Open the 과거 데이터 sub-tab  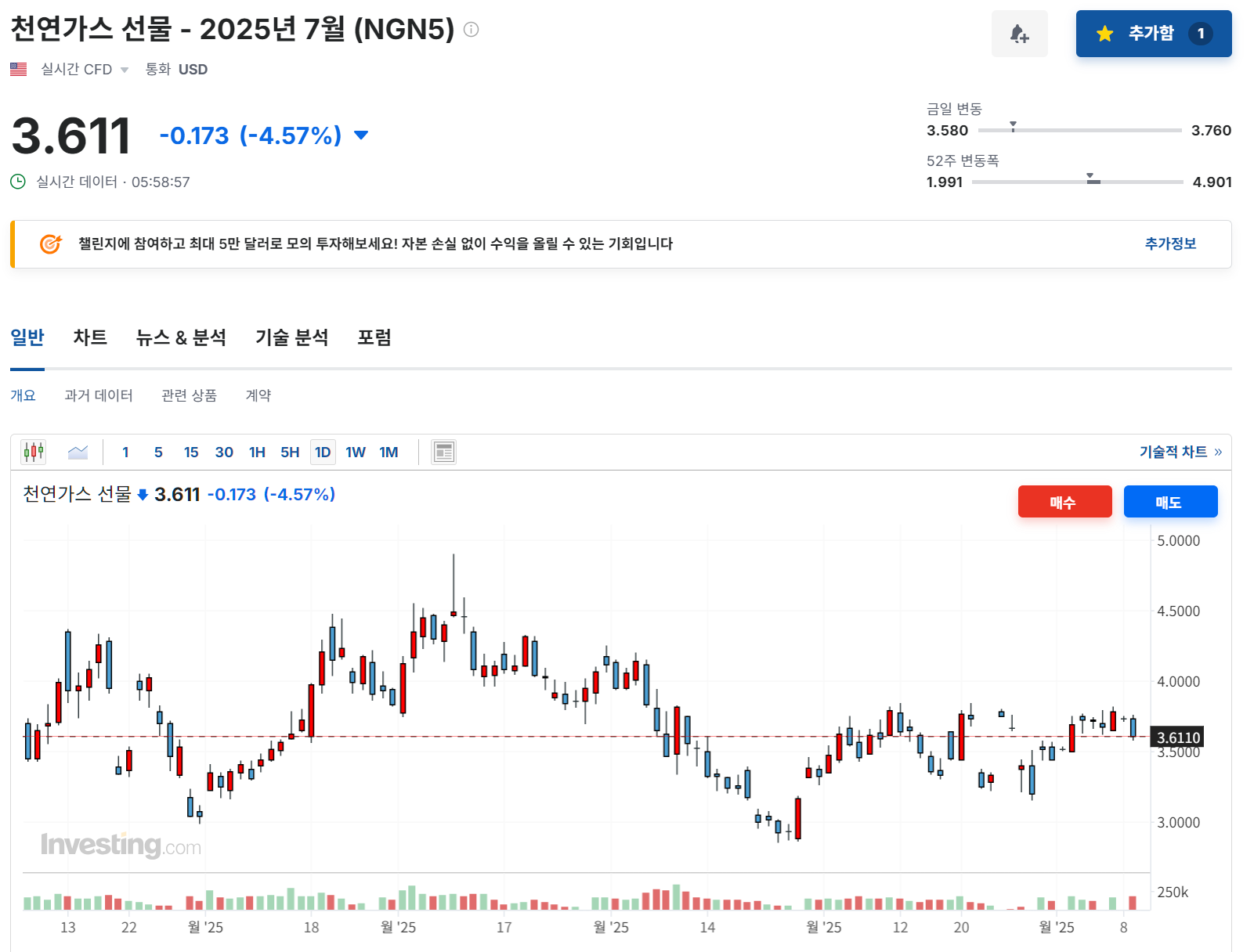tap(99, 395)
